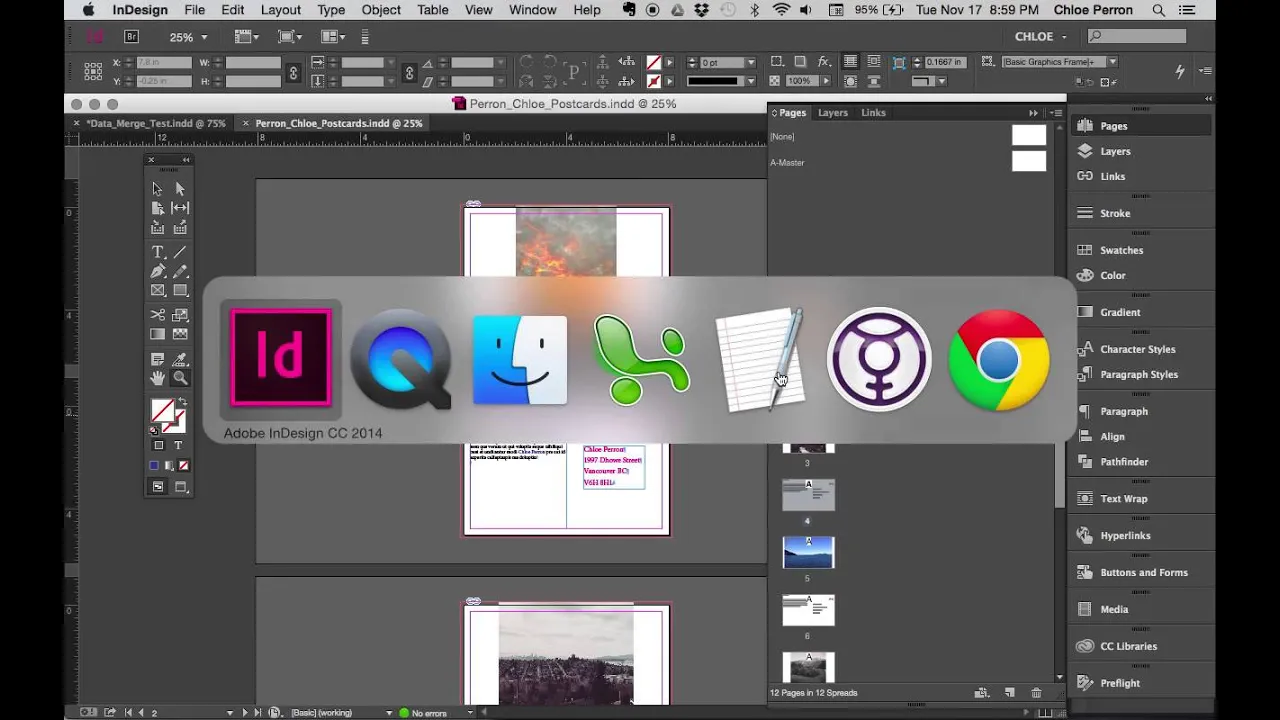This screenshot has width=1280, height=720.
Task: Click the Spotlight search icon in menu bar
Action: pyautogui.click(x=1159, y=10)
